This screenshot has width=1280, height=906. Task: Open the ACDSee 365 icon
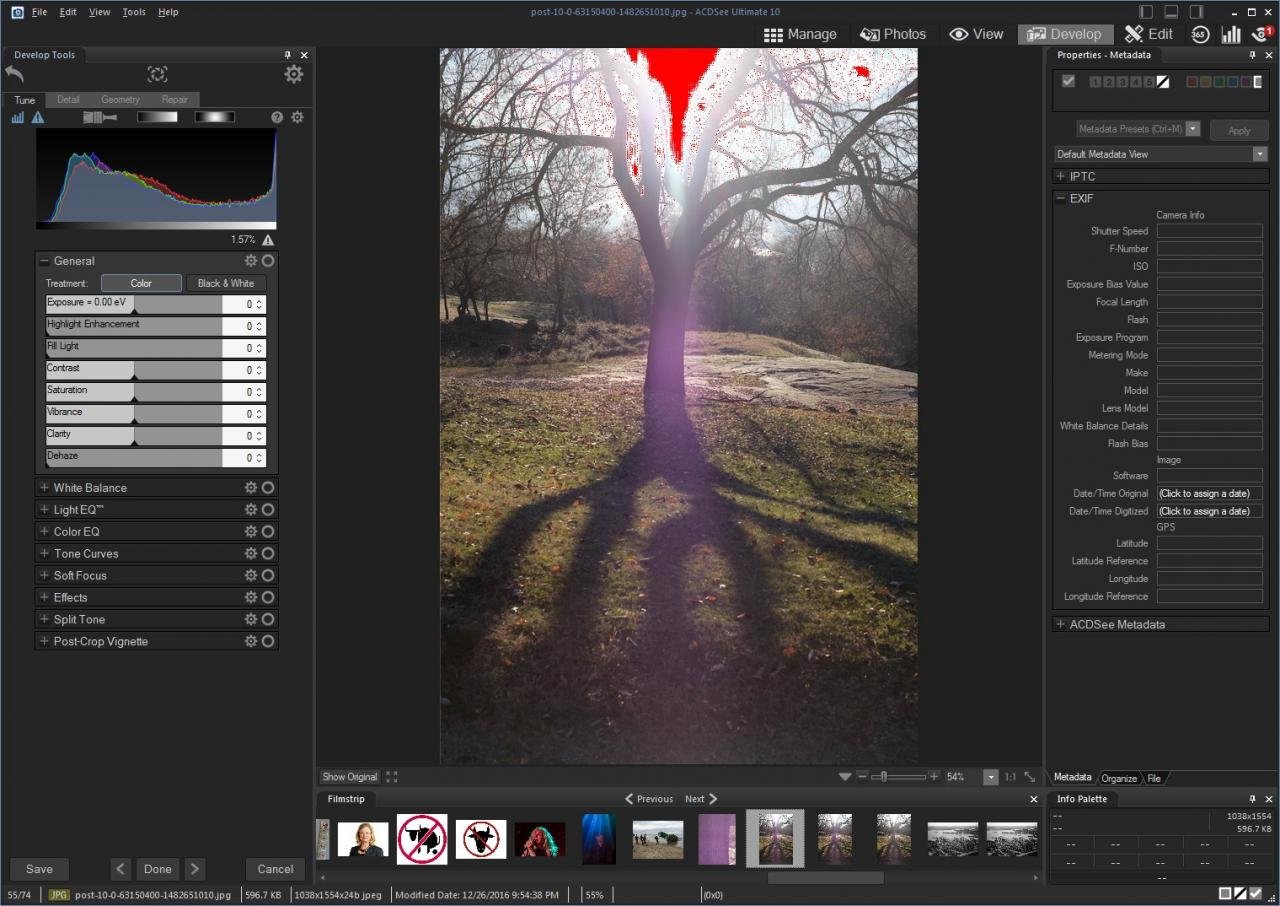(x=1201, y=34)
